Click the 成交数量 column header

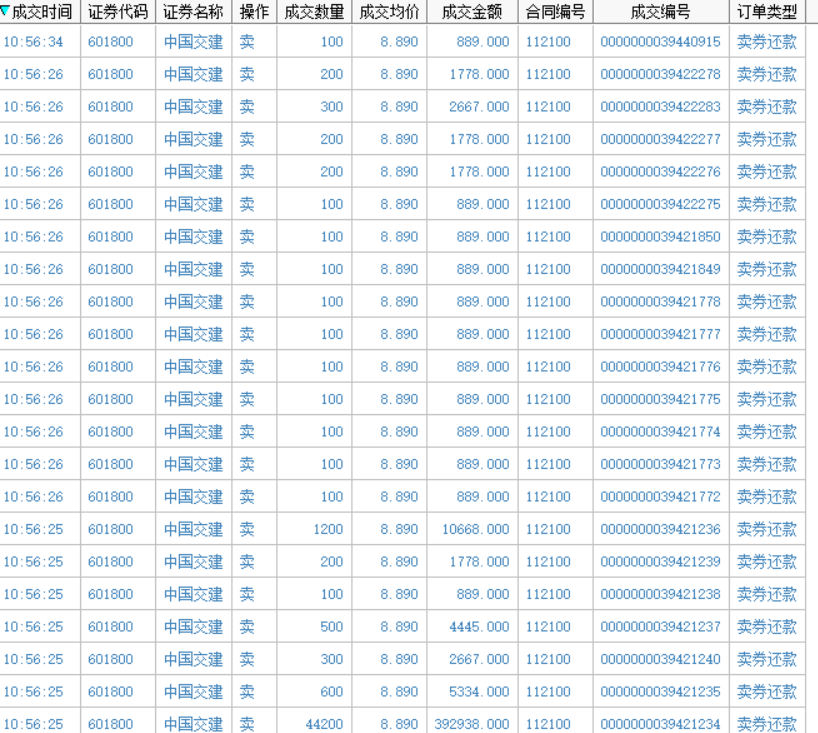point(314,11)
